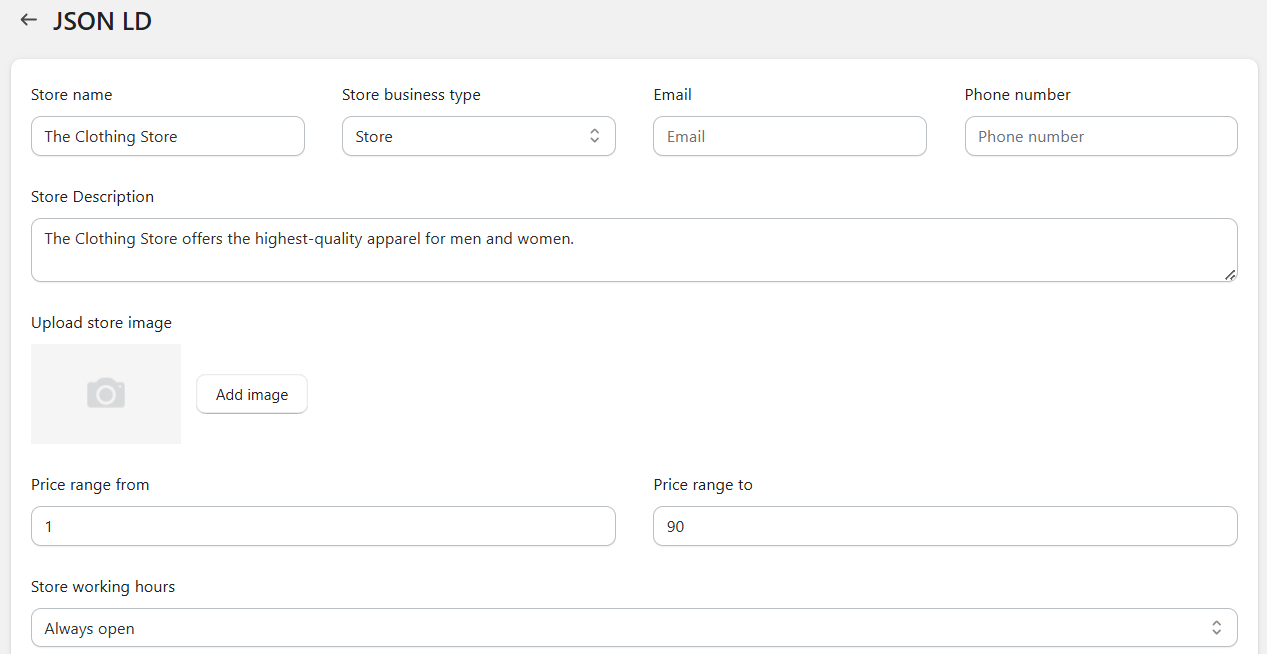Viewport: 1267px width, 654px height.
Task: Click the back arrow next to JSON LD
Action: 28,20
